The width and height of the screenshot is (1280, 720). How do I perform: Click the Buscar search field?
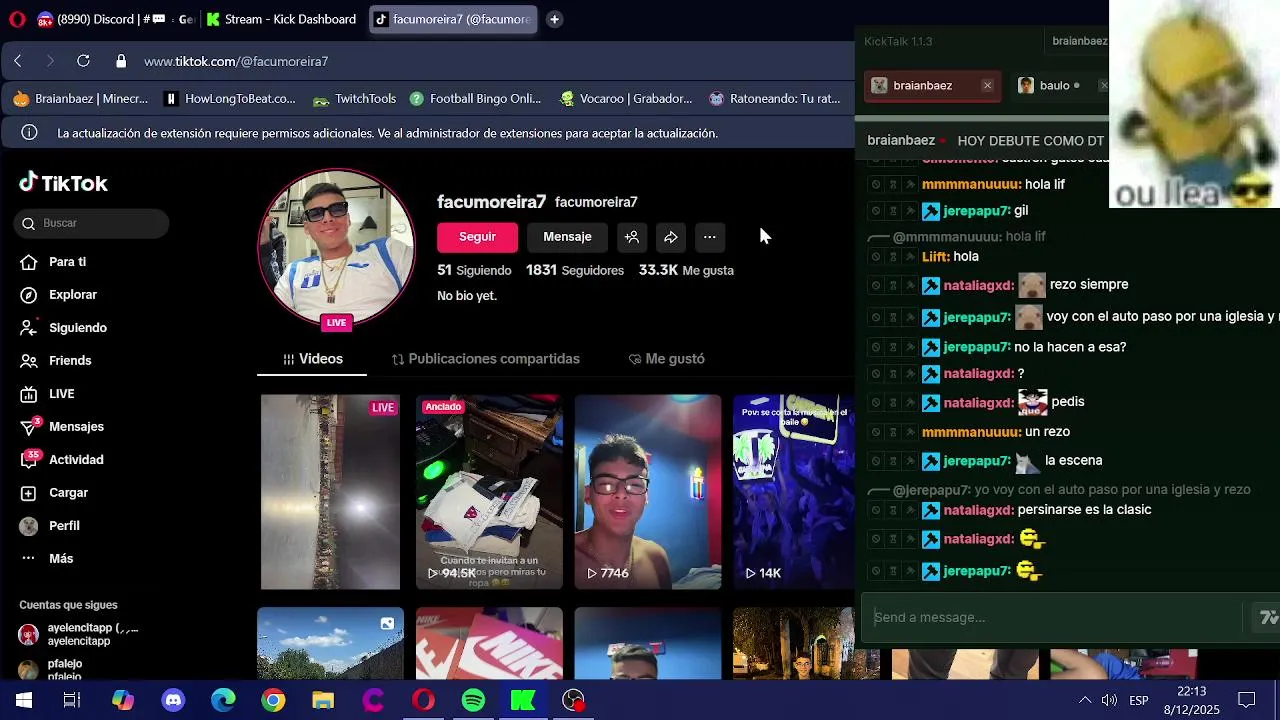pos(92,223)
